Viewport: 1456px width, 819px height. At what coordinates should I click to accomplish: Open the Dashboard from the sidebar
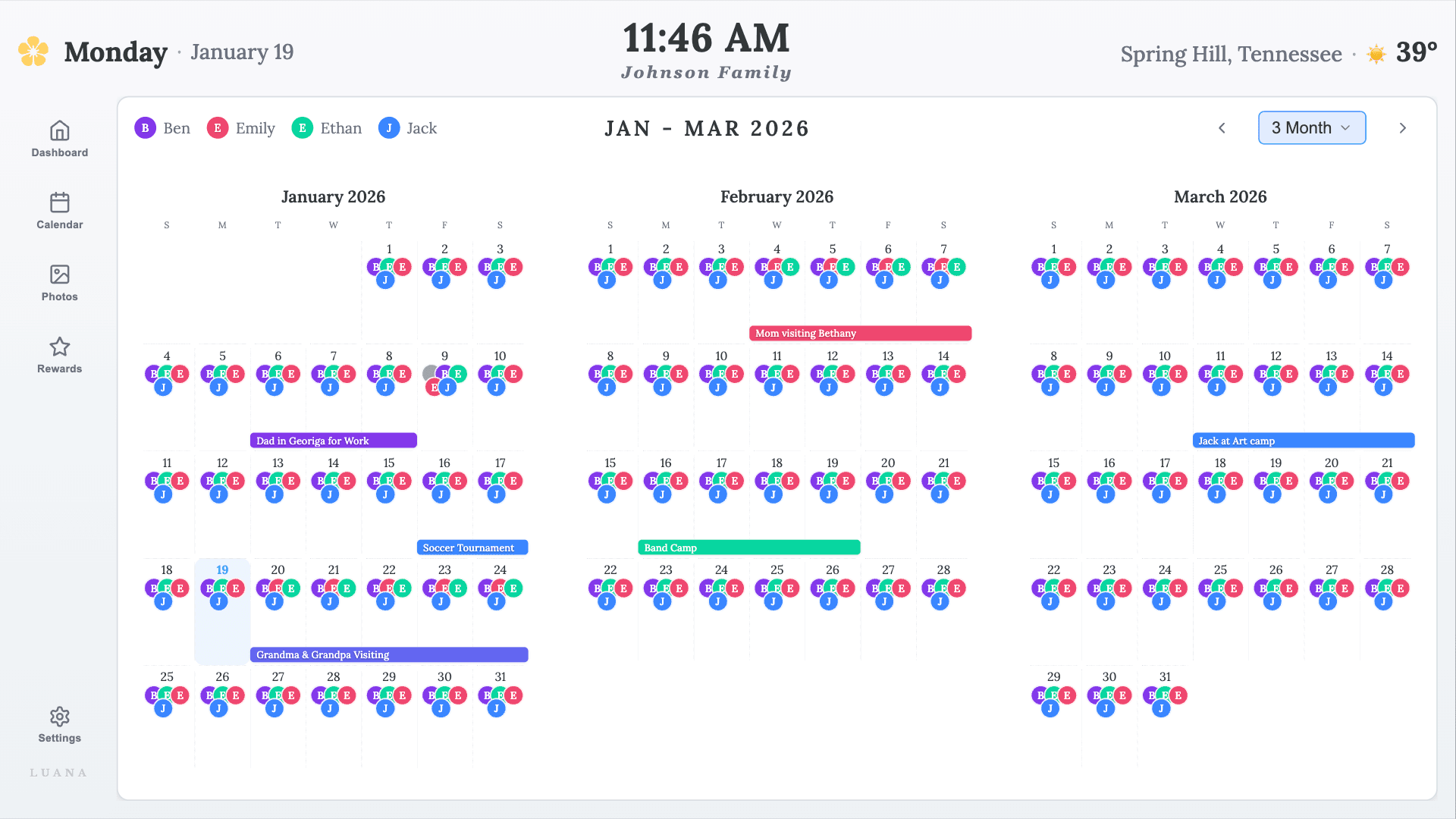59,139
